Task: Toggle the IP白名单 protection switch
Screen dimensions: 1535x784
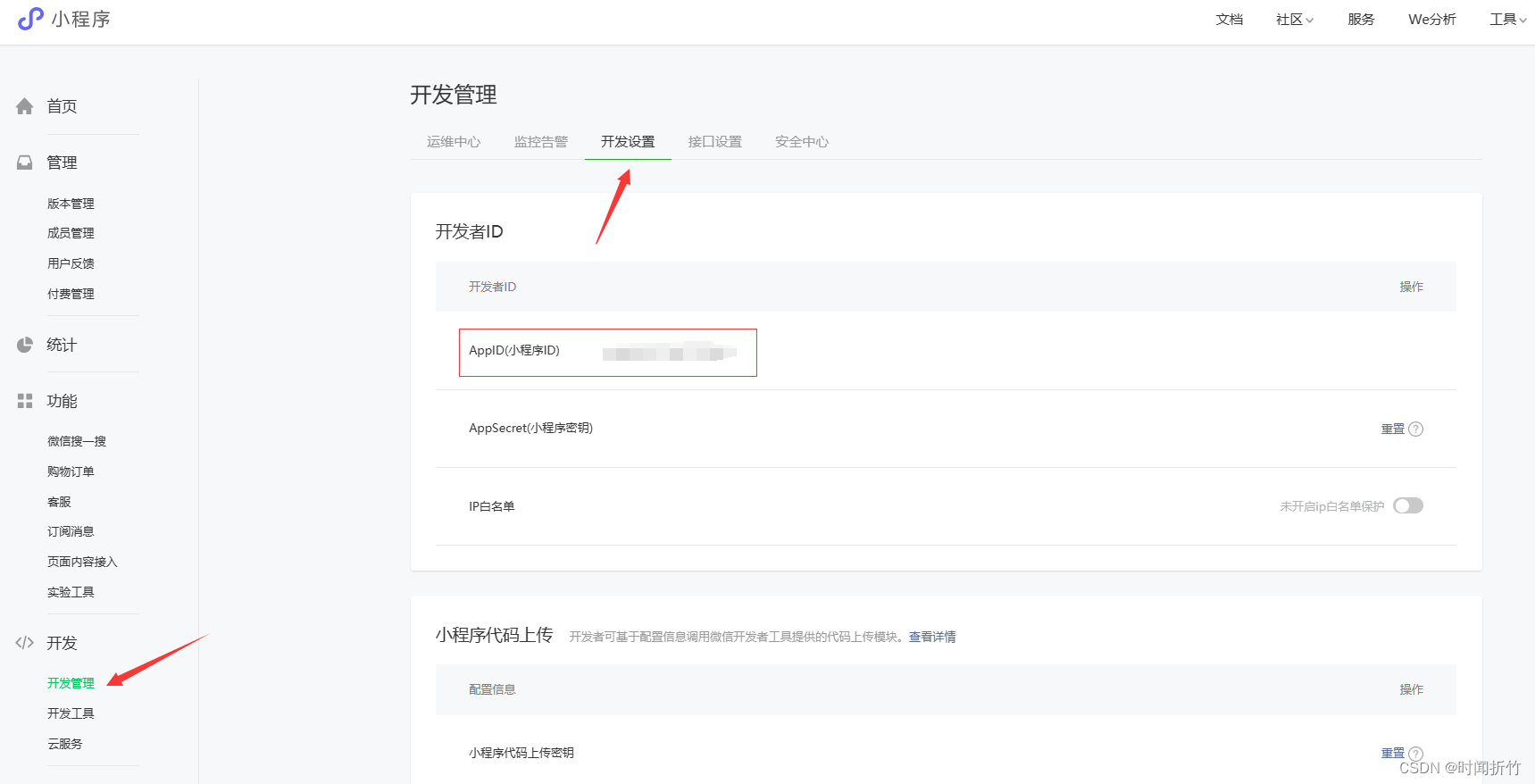Action: pos(1408,505)
